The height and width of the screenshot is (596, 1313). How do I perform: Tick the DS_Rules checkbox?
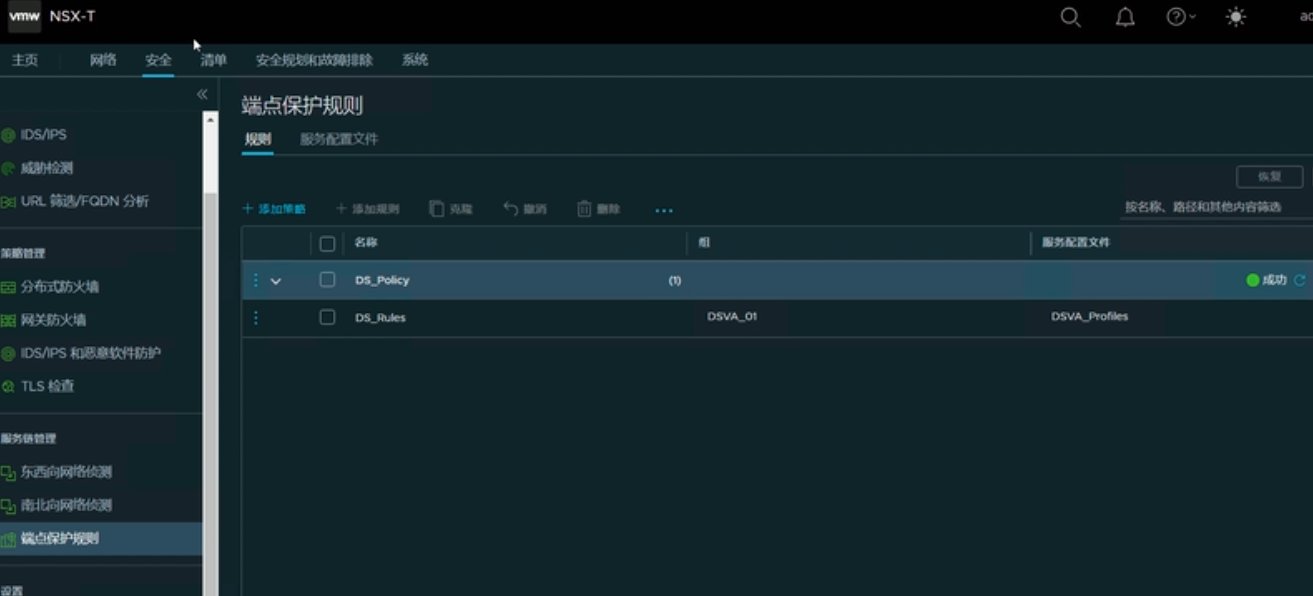[x=327, y=317]
